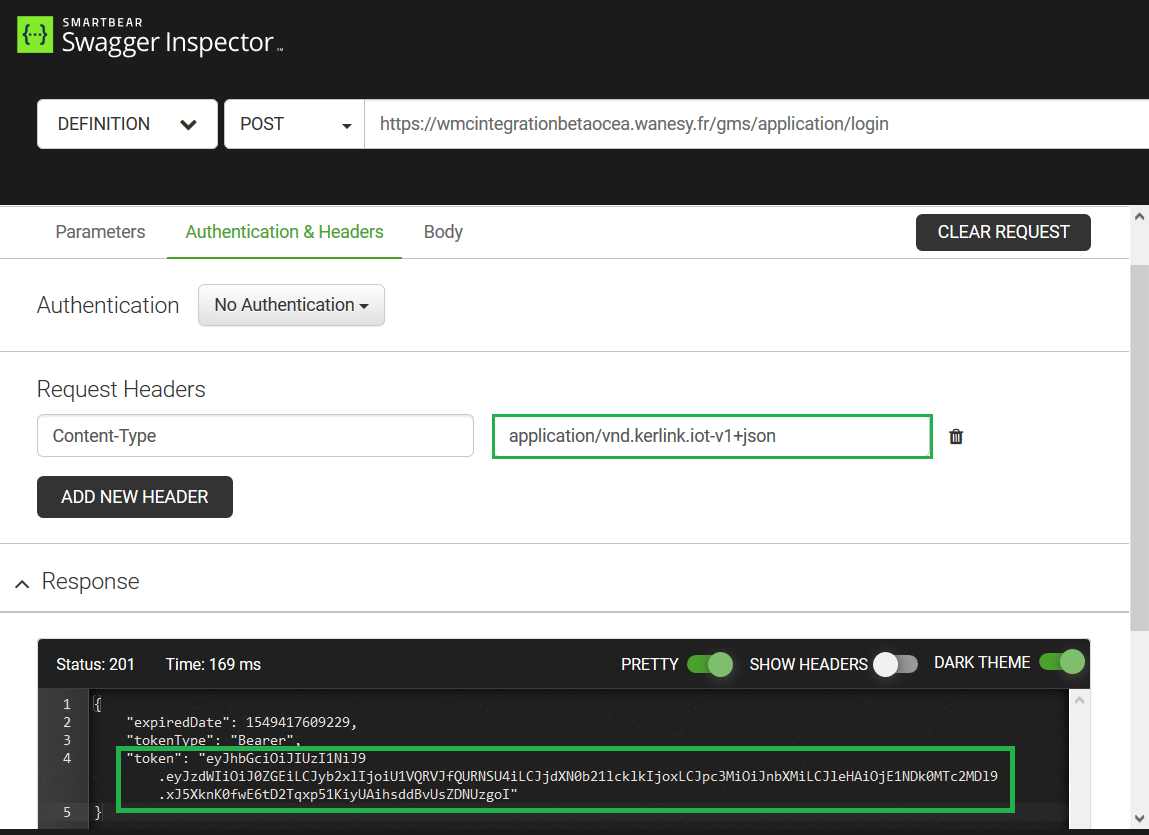Select the Authentication & Headers tab
Viewport: 1149px width, 835px height.
(284, 232)
